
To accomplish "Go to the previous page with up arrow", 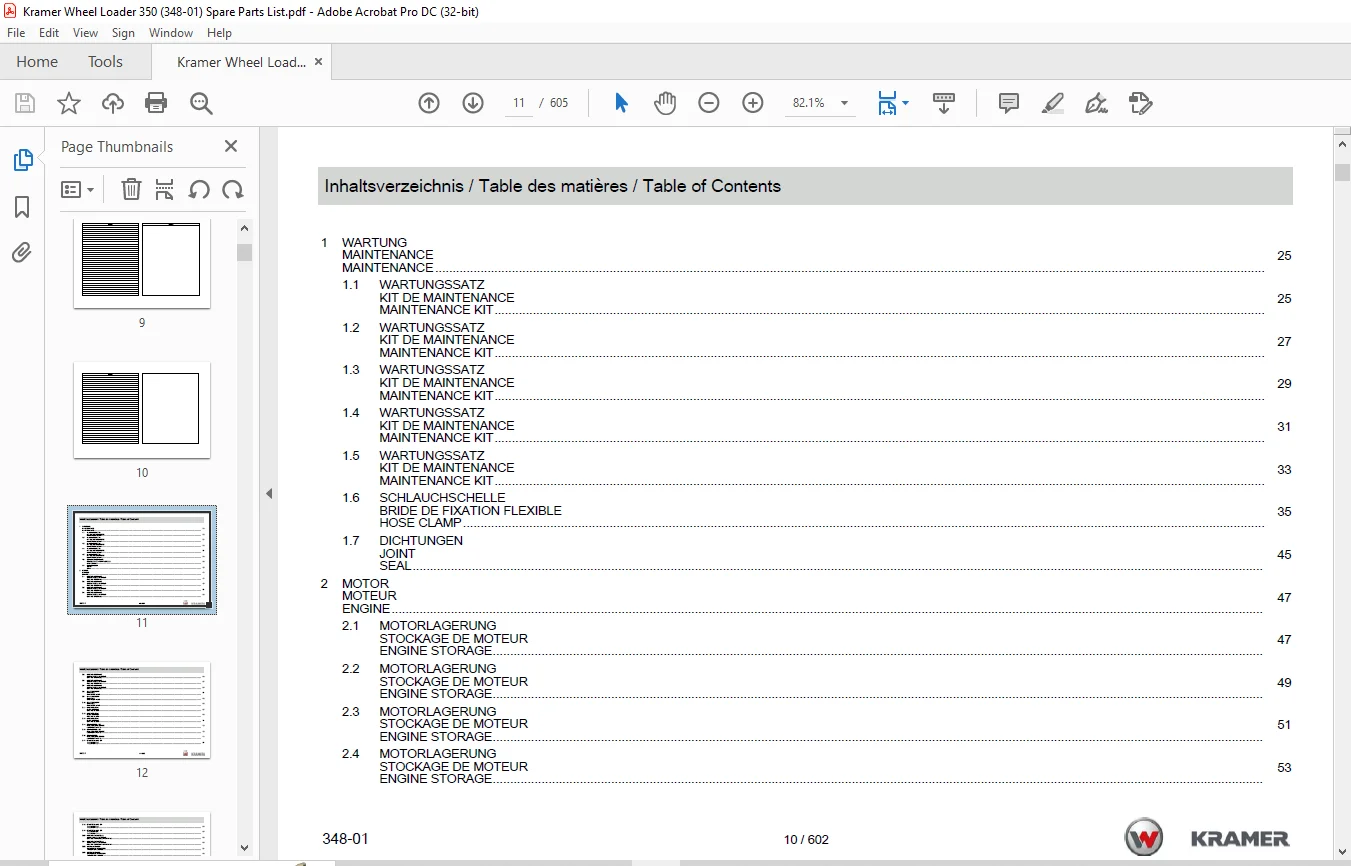I will pos(429,103).
